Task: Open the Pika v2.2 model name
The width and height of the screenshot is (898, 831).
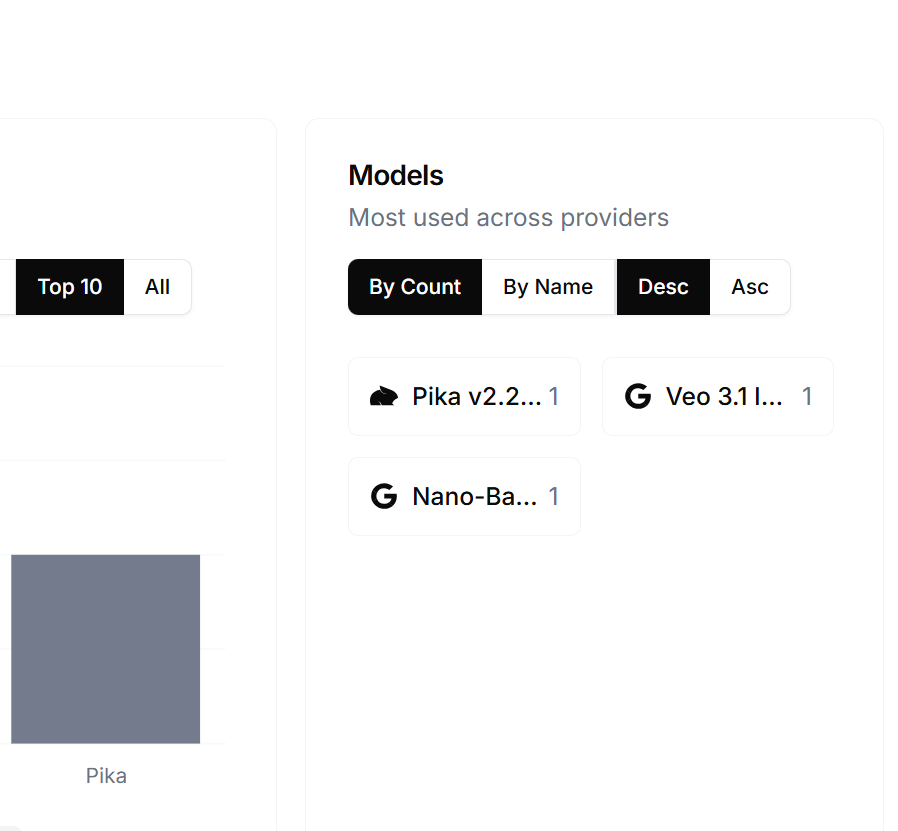Action: click(x=476, y=396)
